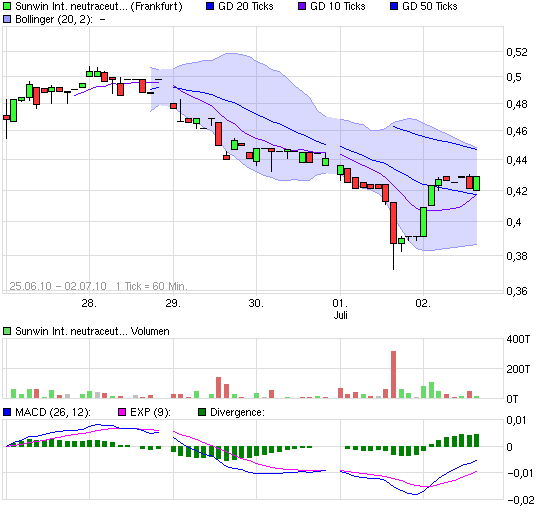Click the '29.' date axis label
Viewport: 545px width, 521px height.
(x=173, y=303)
